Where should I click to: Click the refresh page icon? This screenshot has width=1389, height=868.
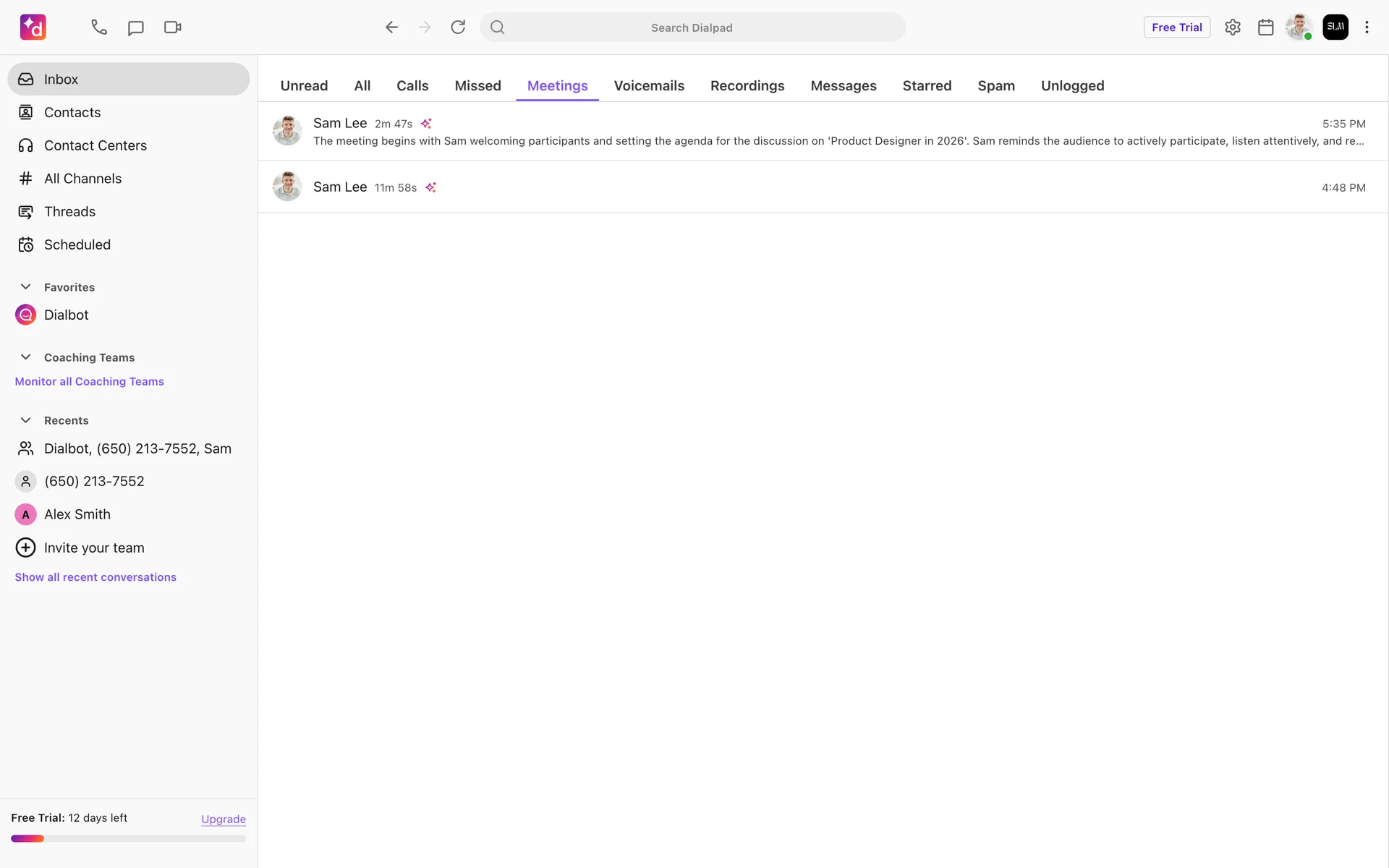click(x=458, y=27)
